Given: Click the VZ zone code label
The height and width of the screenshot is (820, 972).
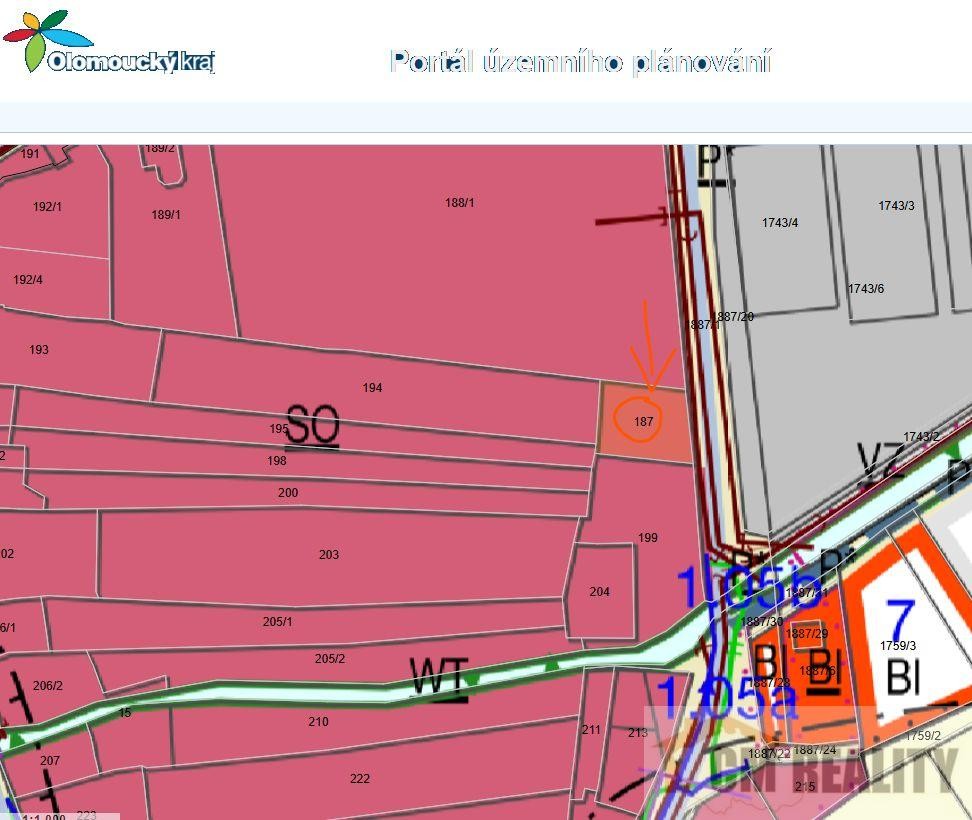Looking at the screenshot, I should pyautogui.click(x=880, y=464).
